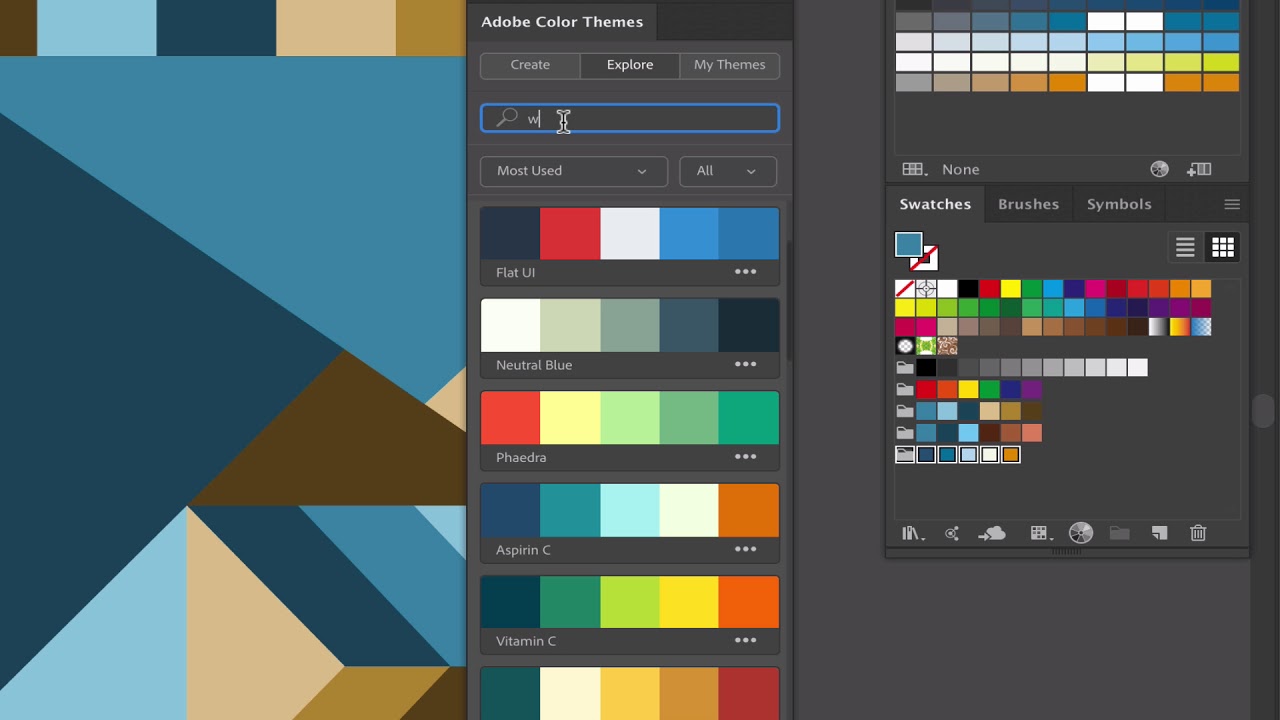Screen dimensions: 1280x720
Task: Open the Phaedra theme more options
Action: pos(746,457)
